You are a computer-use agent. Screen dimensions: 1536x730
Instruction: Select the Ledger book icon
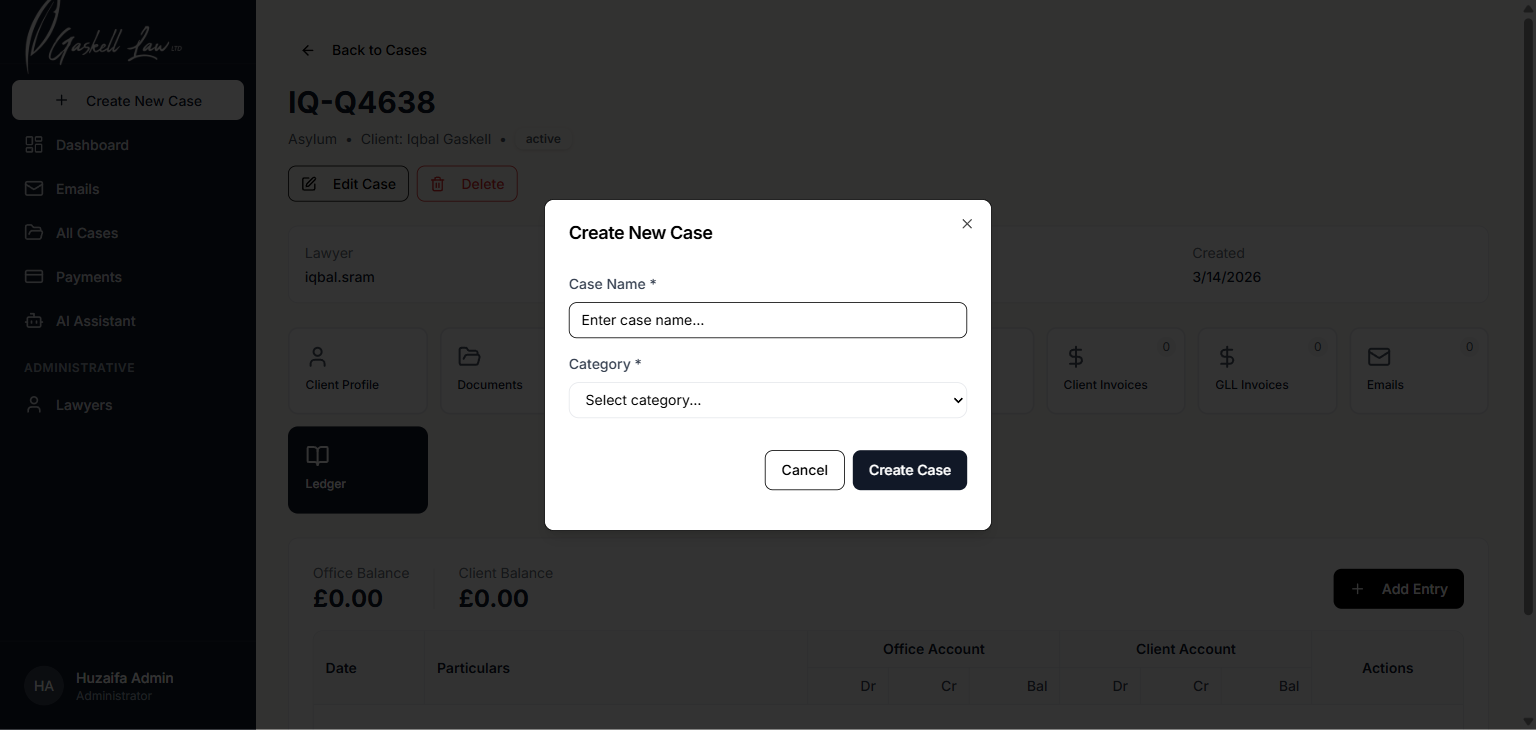[x=317, y=455]
